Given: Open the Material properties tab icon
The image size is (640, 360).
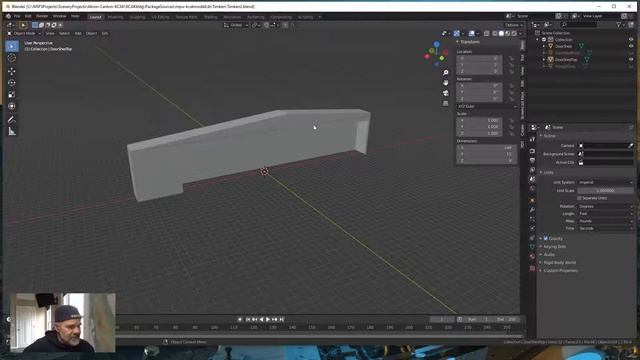Looking at the screenshot, I should coord(532,256).
